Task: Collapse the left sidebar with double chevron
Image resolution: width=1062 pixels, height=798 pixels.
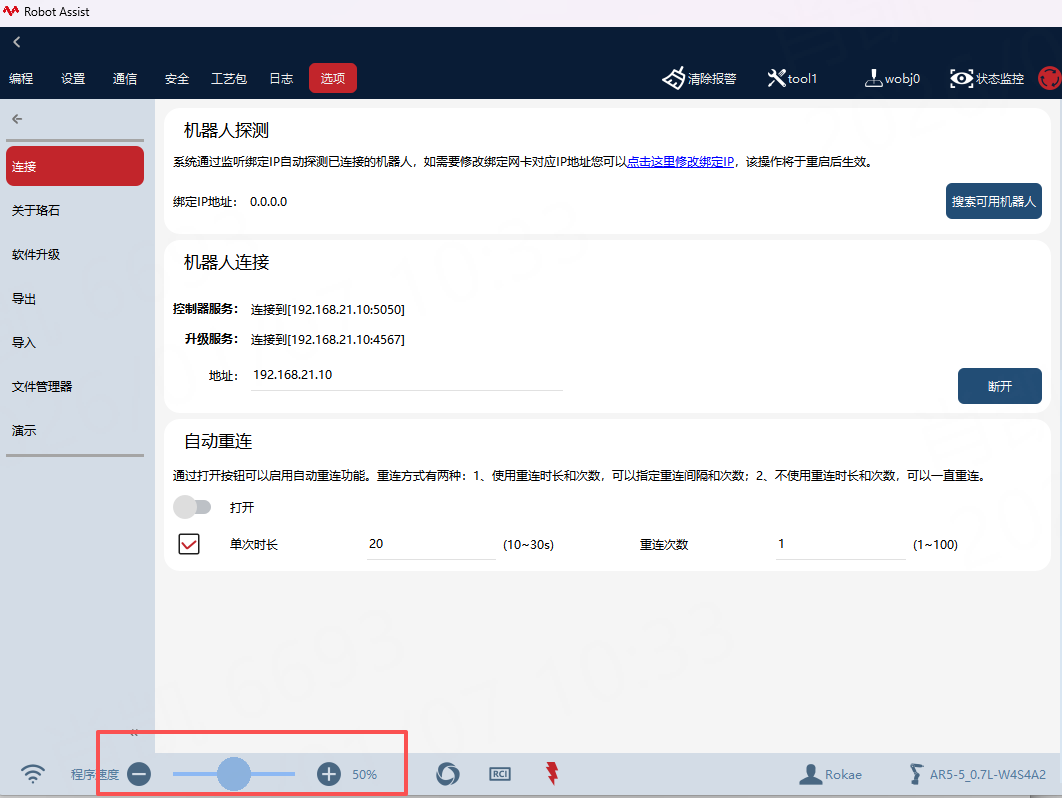Action: coord(134,733)
